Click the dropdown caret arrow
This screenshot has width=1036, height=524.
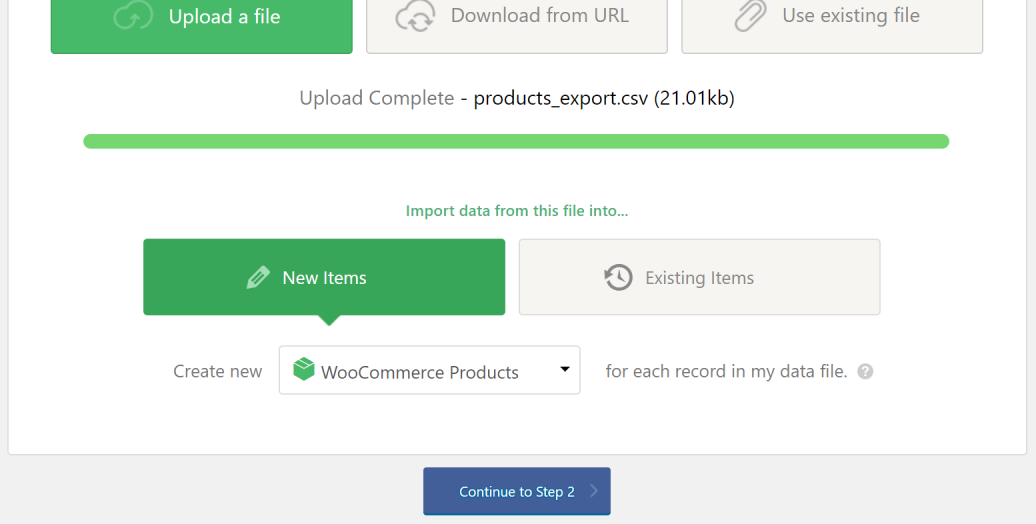565,369
